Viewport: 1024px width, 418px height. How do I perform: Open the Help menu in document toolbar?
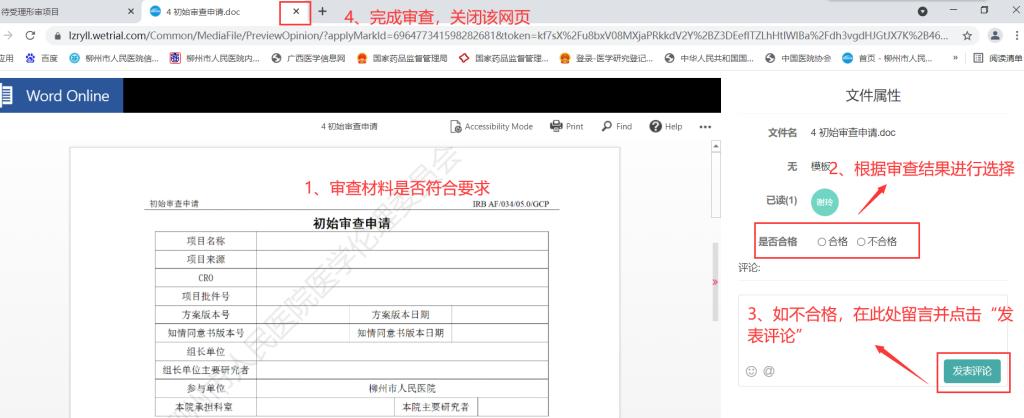point(666,127)
